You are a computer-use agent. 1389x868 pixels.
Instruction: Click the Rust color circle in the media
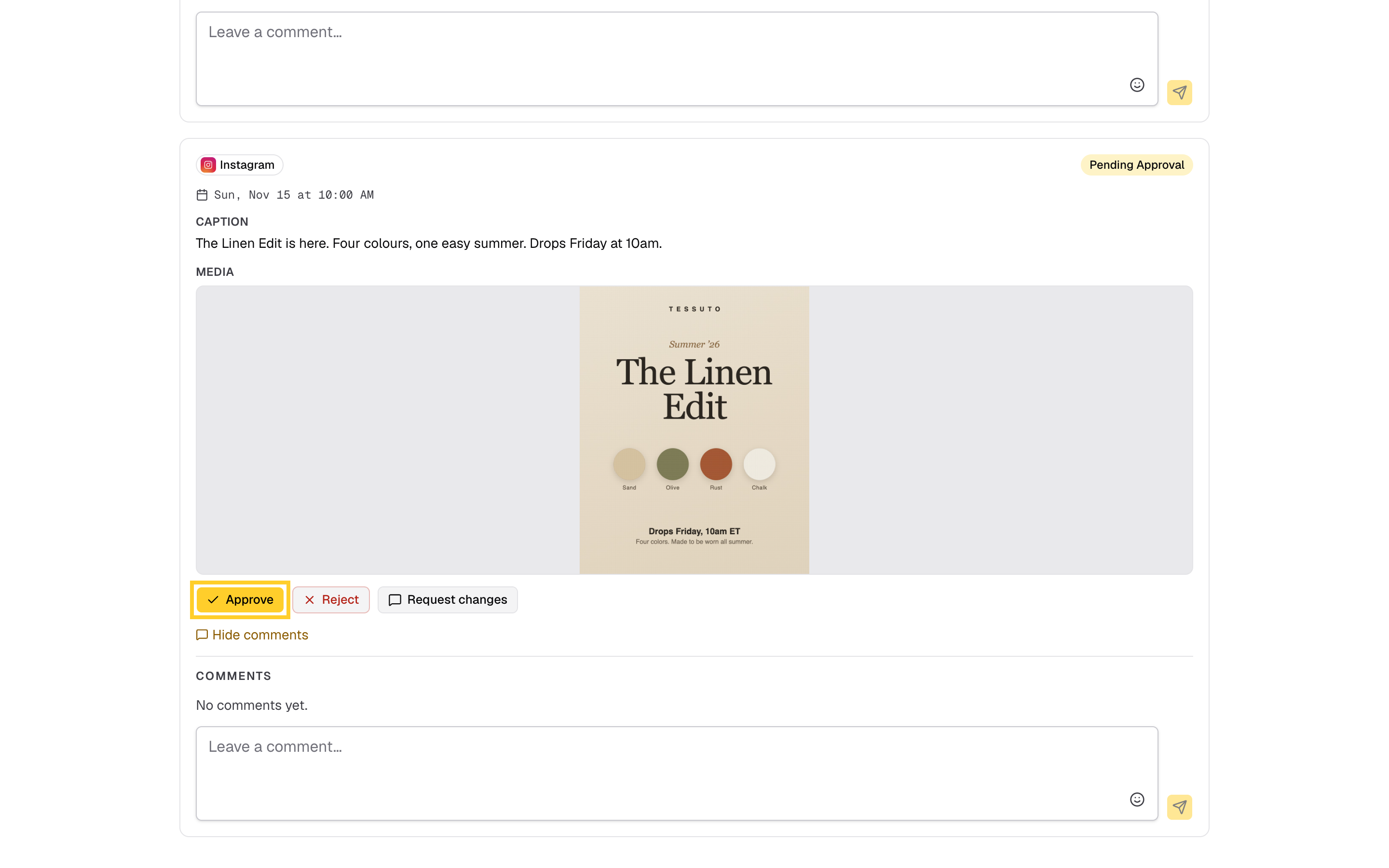(x=716, y=464)
